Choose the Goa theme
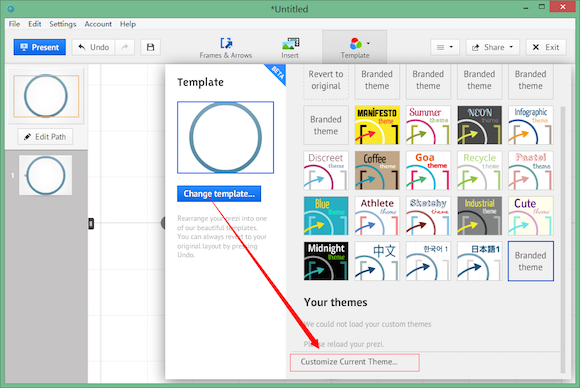The width and height of the screenshot is (580, 388). [x=428, y=171]
